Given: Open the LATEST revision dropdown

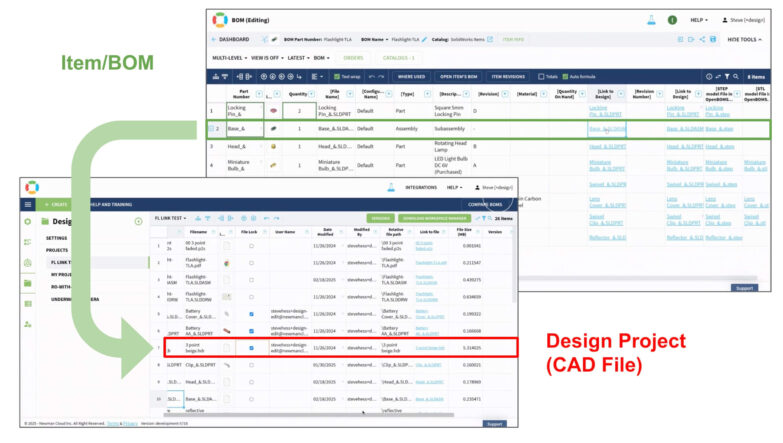Looking at the screenshot, I should (299, 58).
